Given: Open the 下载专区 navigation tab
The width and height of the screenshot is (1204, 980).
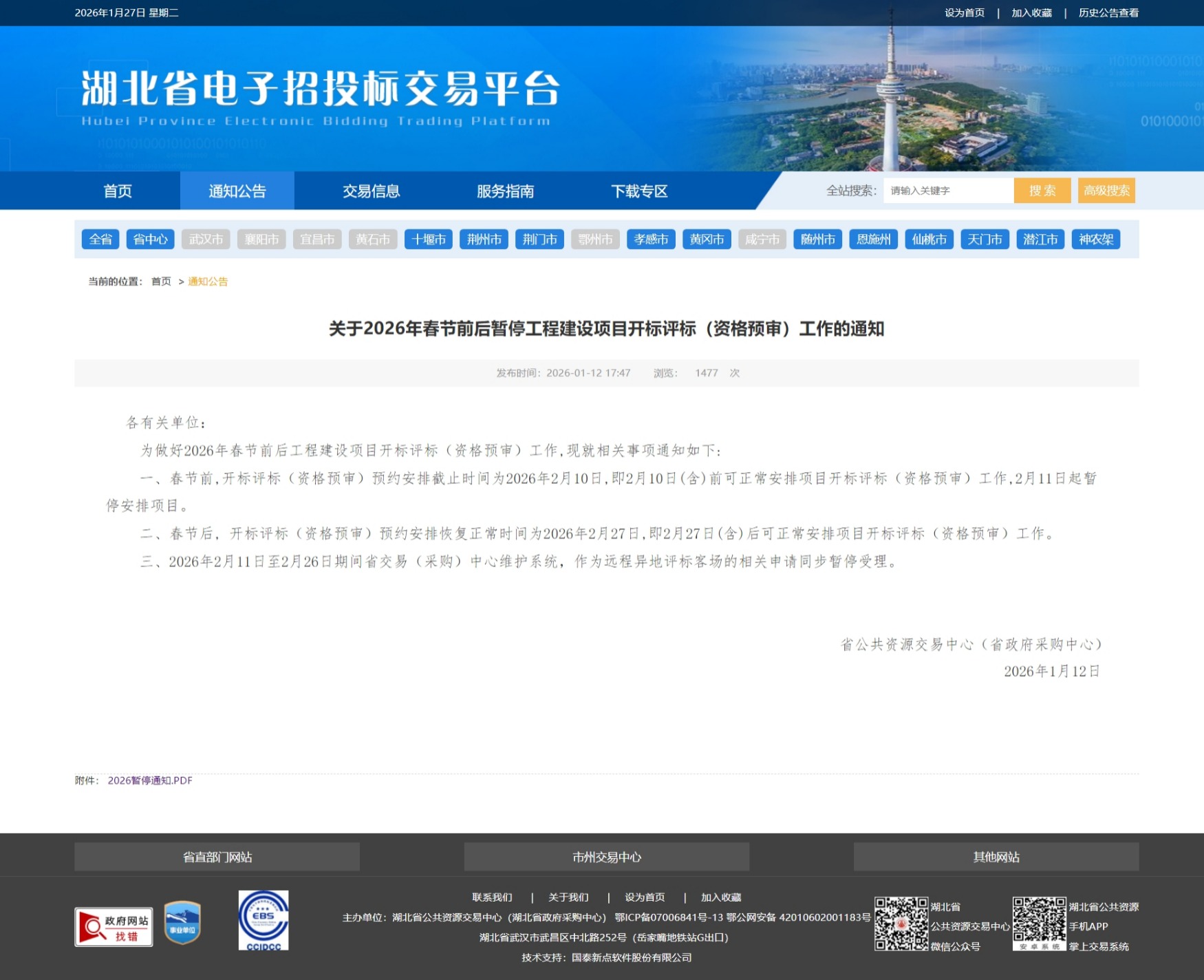Looking at the screenshot, I should click(639, 191).
